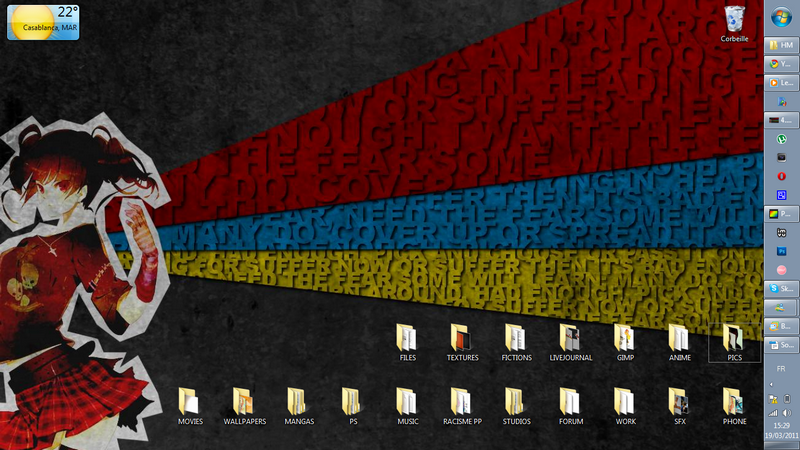Open the RACISME PP folder
800x450 pixels.
pyautogui.click(x=462, y=407)
